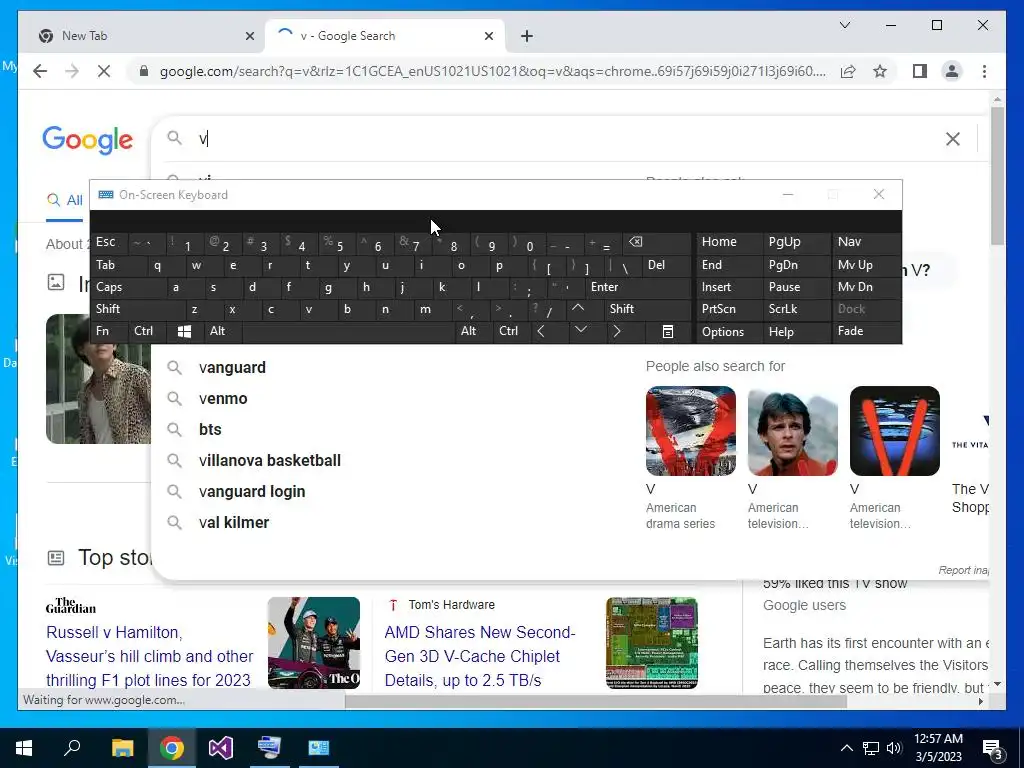
Task: Open the All results tab
Action: (65, 200)
